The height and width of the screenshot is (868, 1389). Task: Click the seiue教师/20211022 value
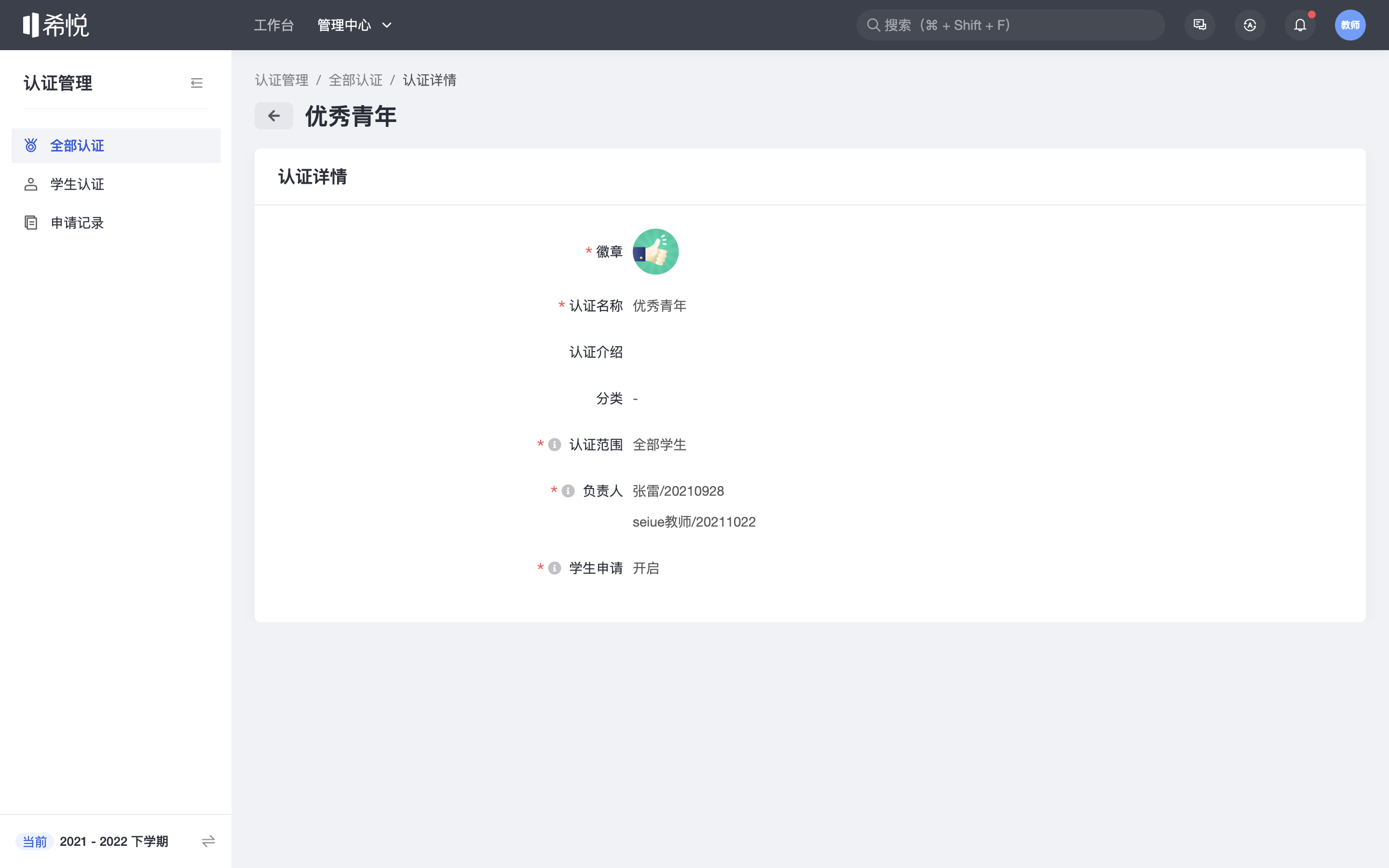tap(694, 522)
